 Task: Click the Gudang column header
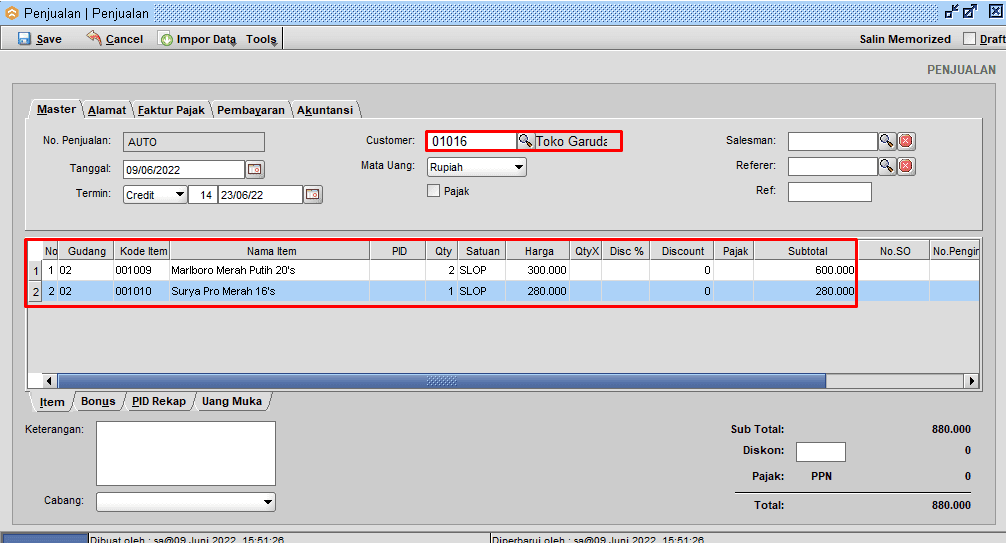pos(87,251)
